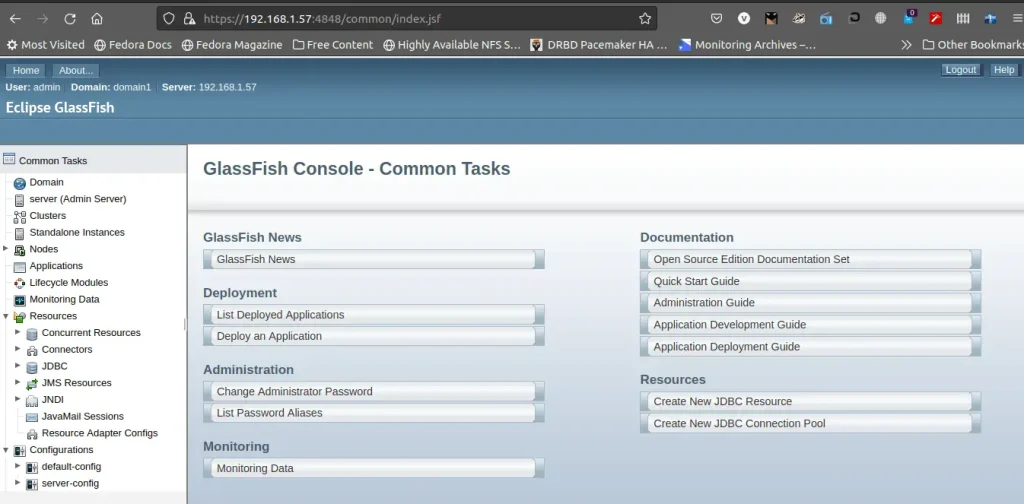Click the Common Tasks header icon

[8, 159]
